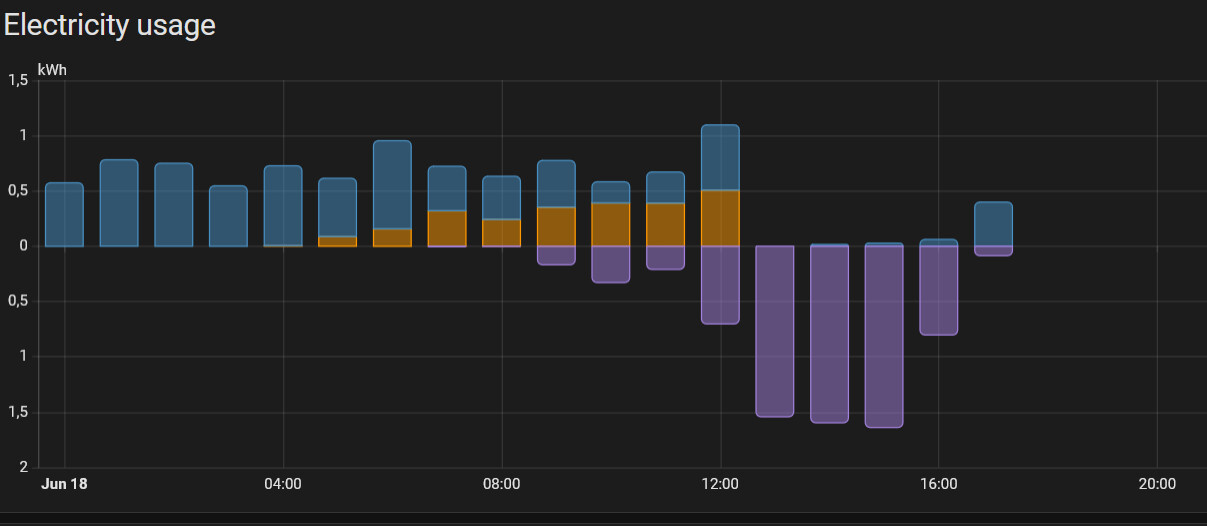
Task: Select the blue bar for the 03:00 hour
Action: click(228, 216)
